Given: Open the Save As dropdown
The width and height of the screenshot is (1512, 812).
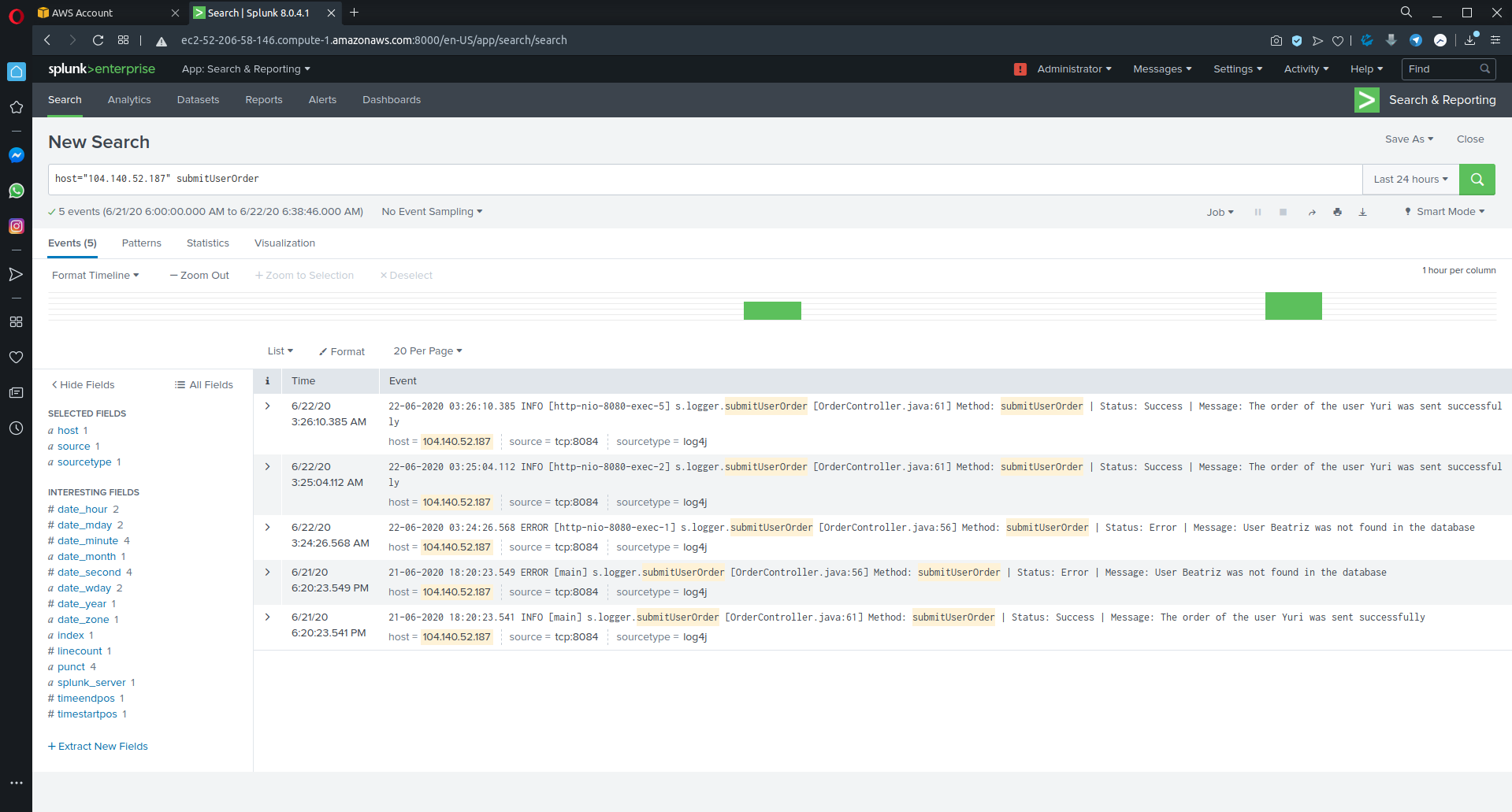Looking at the screenshot, I should (x=1409, y=139).
